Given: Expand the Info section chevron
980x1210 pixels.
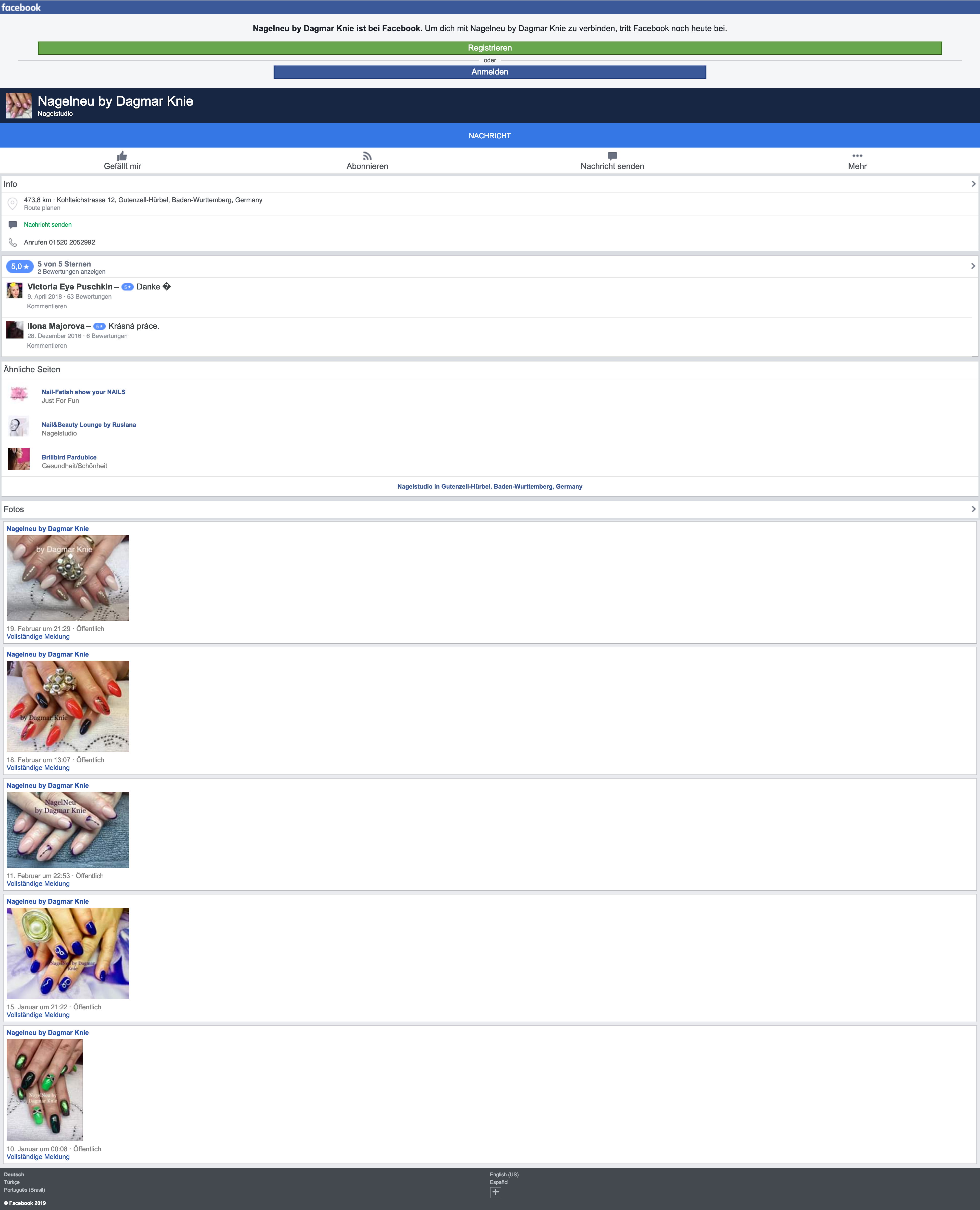Looking at the screenshot, I should pyautogui.click(x=973, y=184).
